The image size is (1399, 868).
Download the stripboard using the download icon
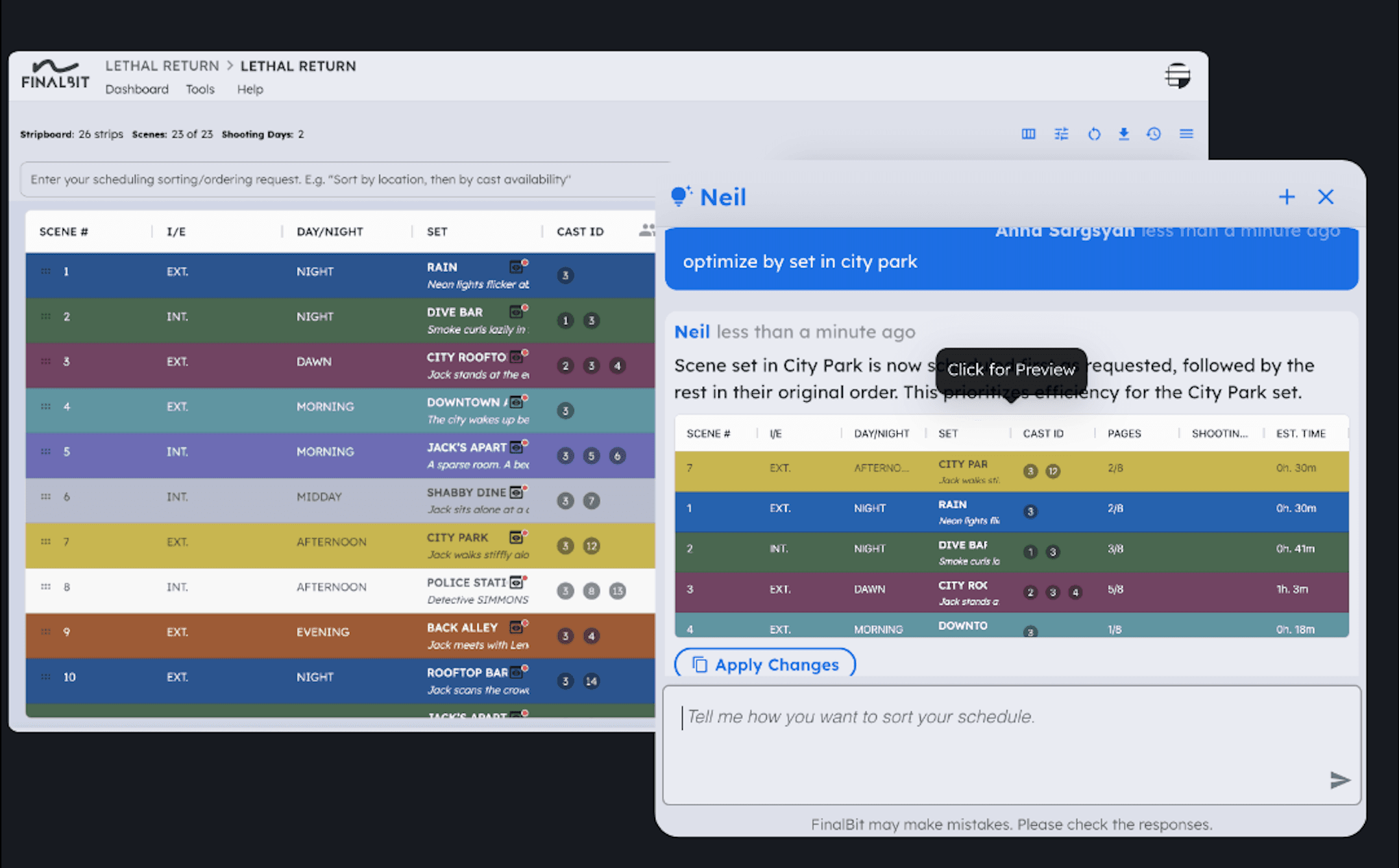pyautogui.click(x=1123, y=134)
